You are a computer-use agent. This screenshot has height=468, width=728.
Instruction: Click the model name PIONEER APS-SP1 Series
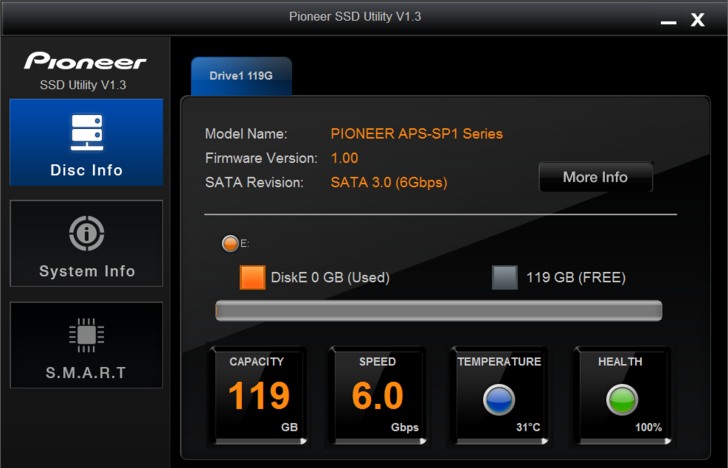(416, 134)
